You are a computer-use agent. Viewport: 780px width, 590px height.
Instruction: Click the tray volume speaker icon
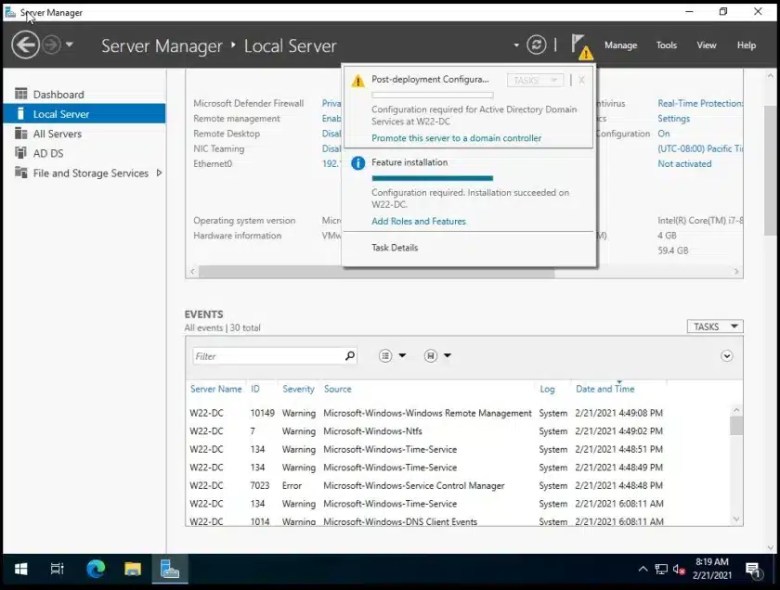(x=679, y=569)
